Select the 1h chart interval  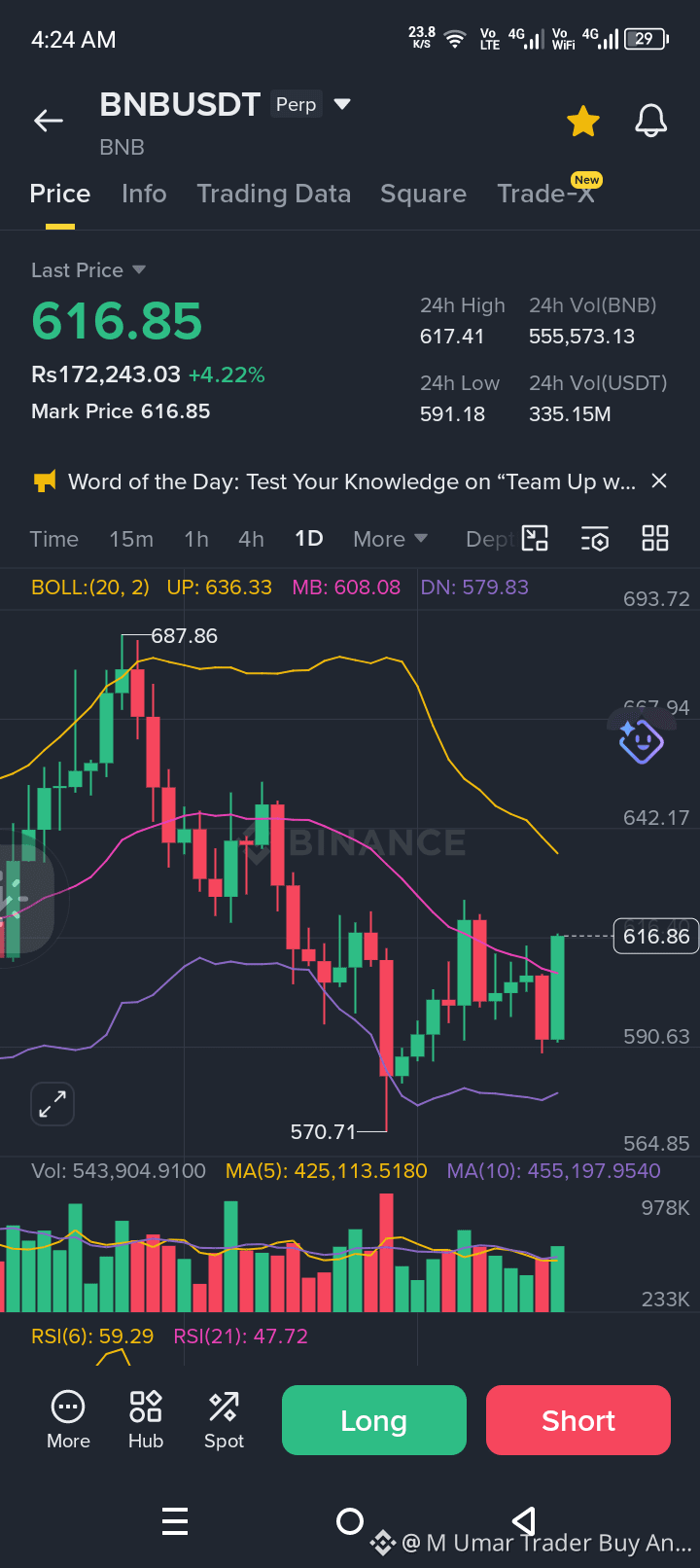tap(196, 539)
